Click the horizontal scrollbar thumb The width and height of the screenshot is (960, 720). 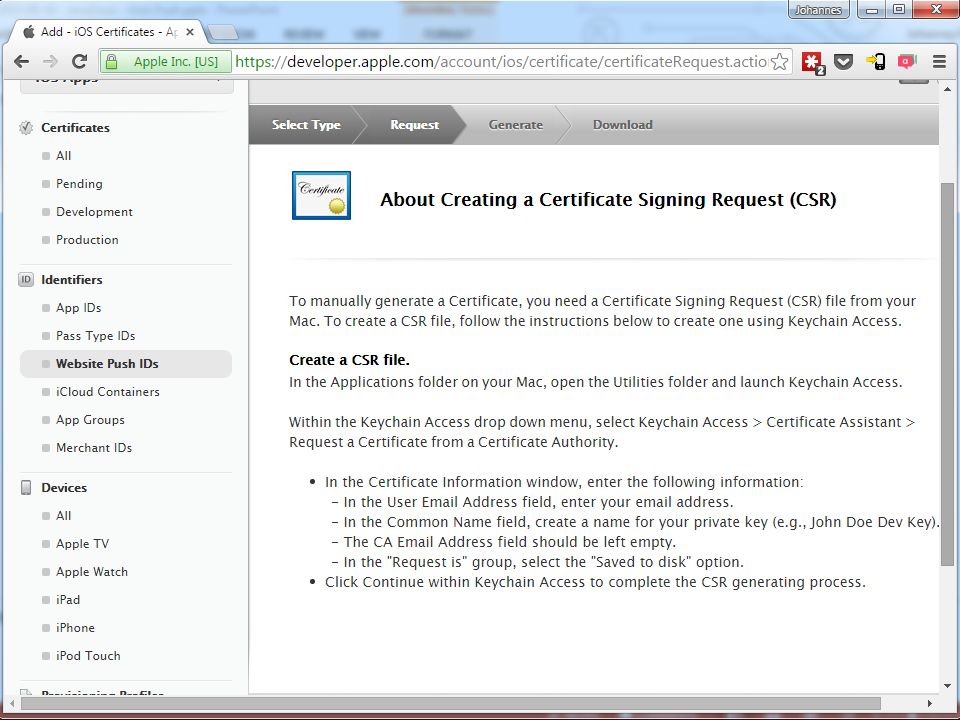pos(451,703)
